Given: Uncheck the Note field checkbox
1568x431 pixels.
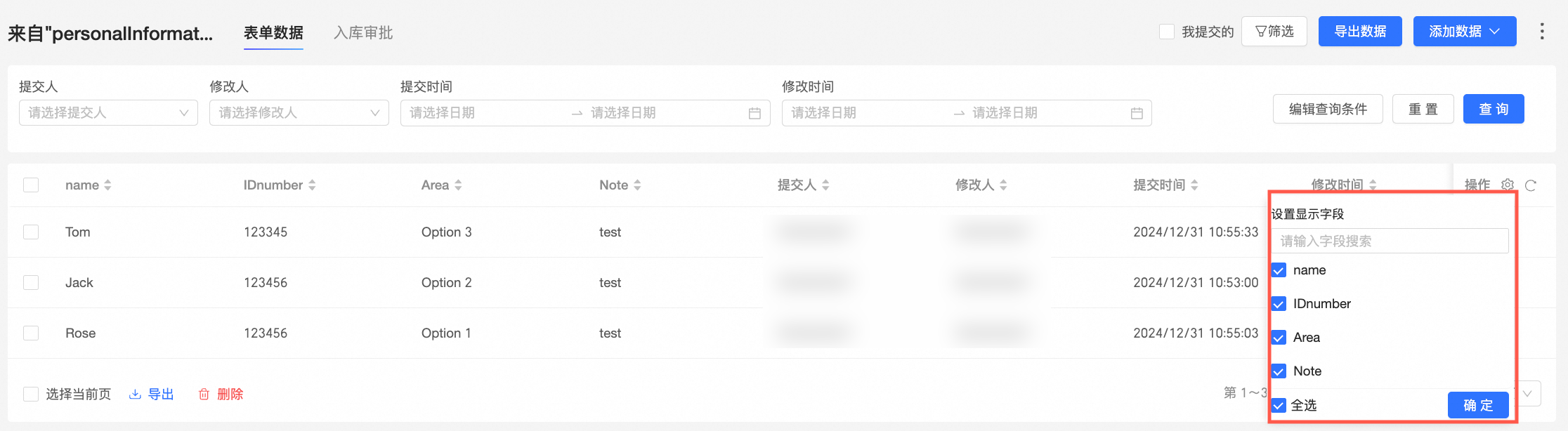Looking at the screenshot, I should tap(1279, 371).
